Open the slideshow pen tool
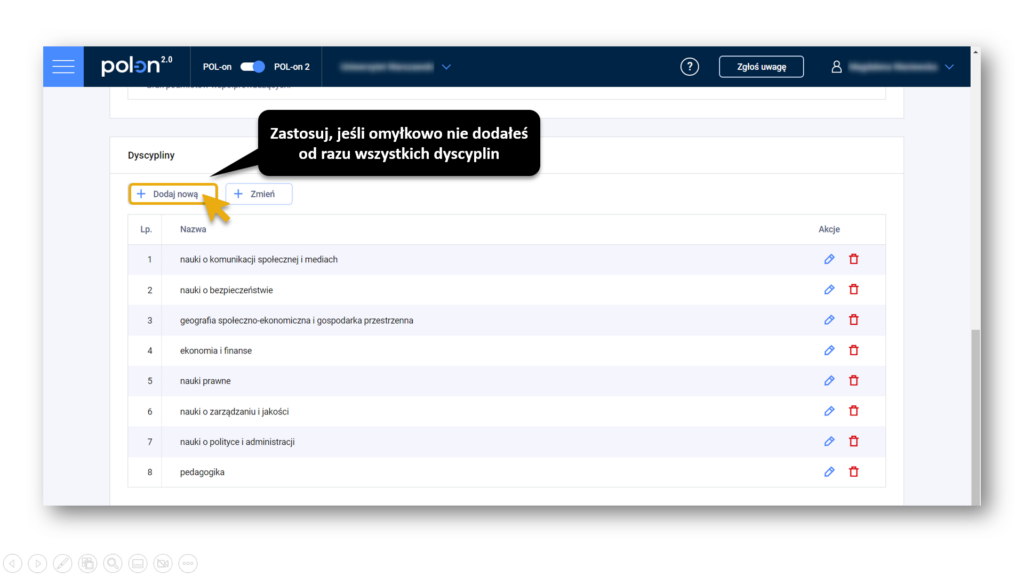 [x=63, y=563]
